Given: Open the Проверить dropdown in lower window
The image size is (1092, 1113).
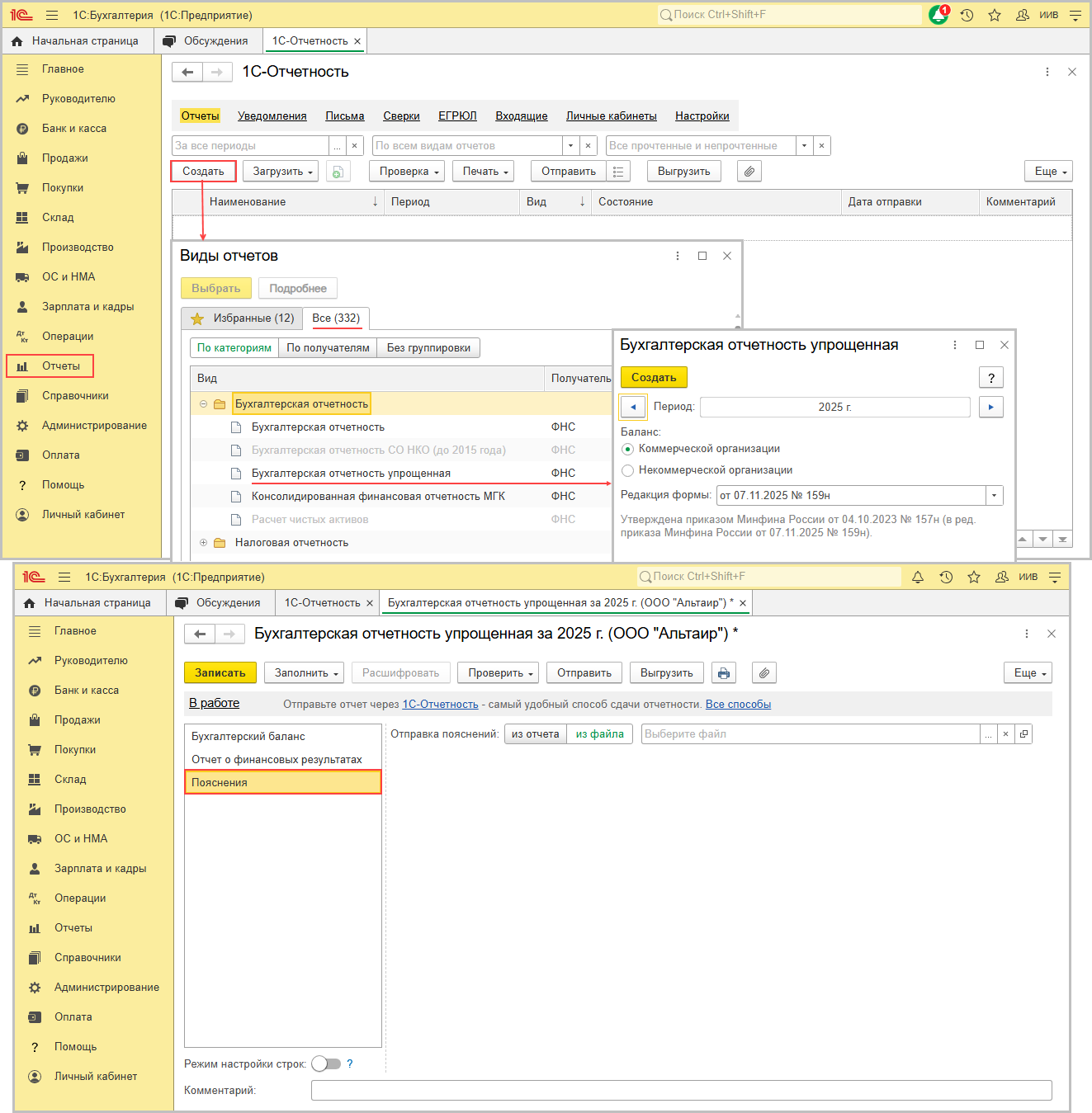Looking at the screenshot, I should (x=499, y=672).
